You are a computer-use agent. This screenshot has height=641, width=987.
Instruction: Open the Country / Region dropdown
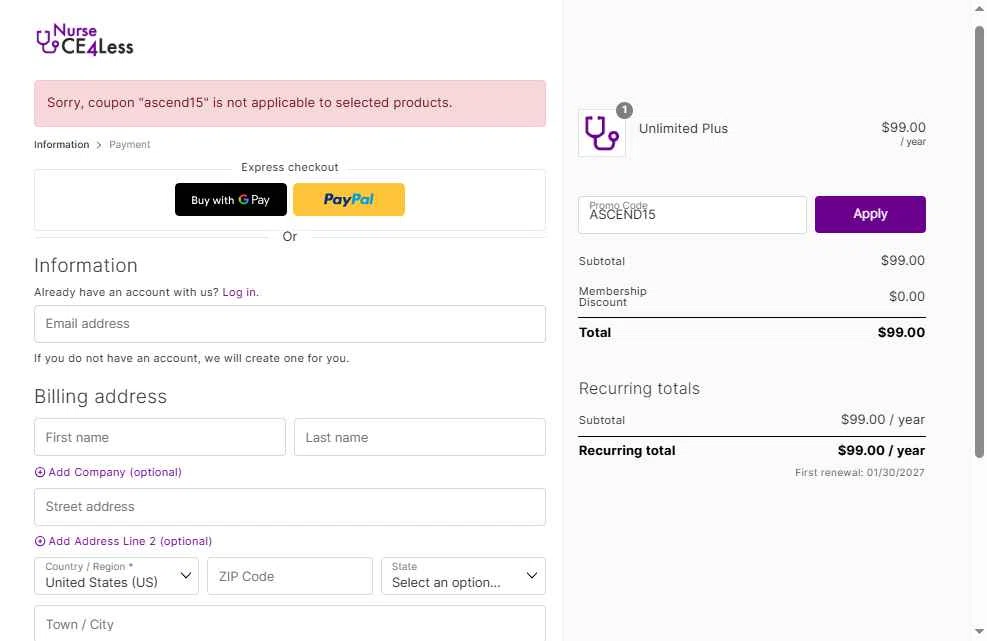[x=116, y=576]
